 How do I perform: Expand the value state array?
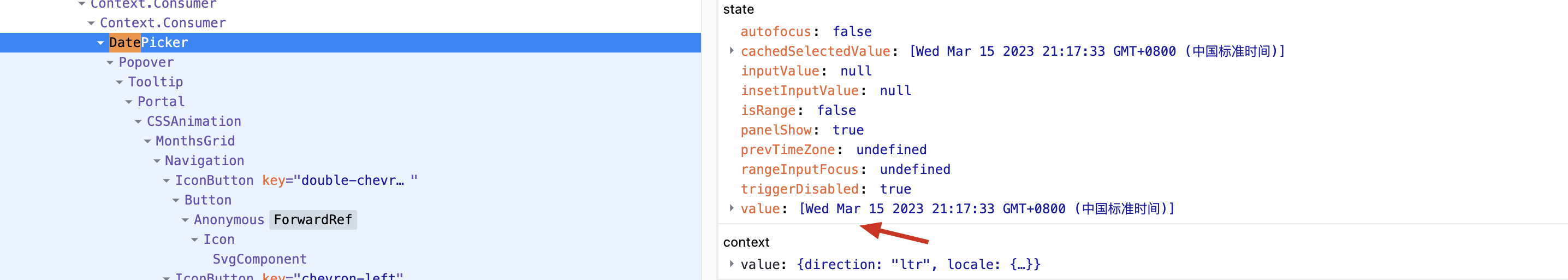coord(732,208)
